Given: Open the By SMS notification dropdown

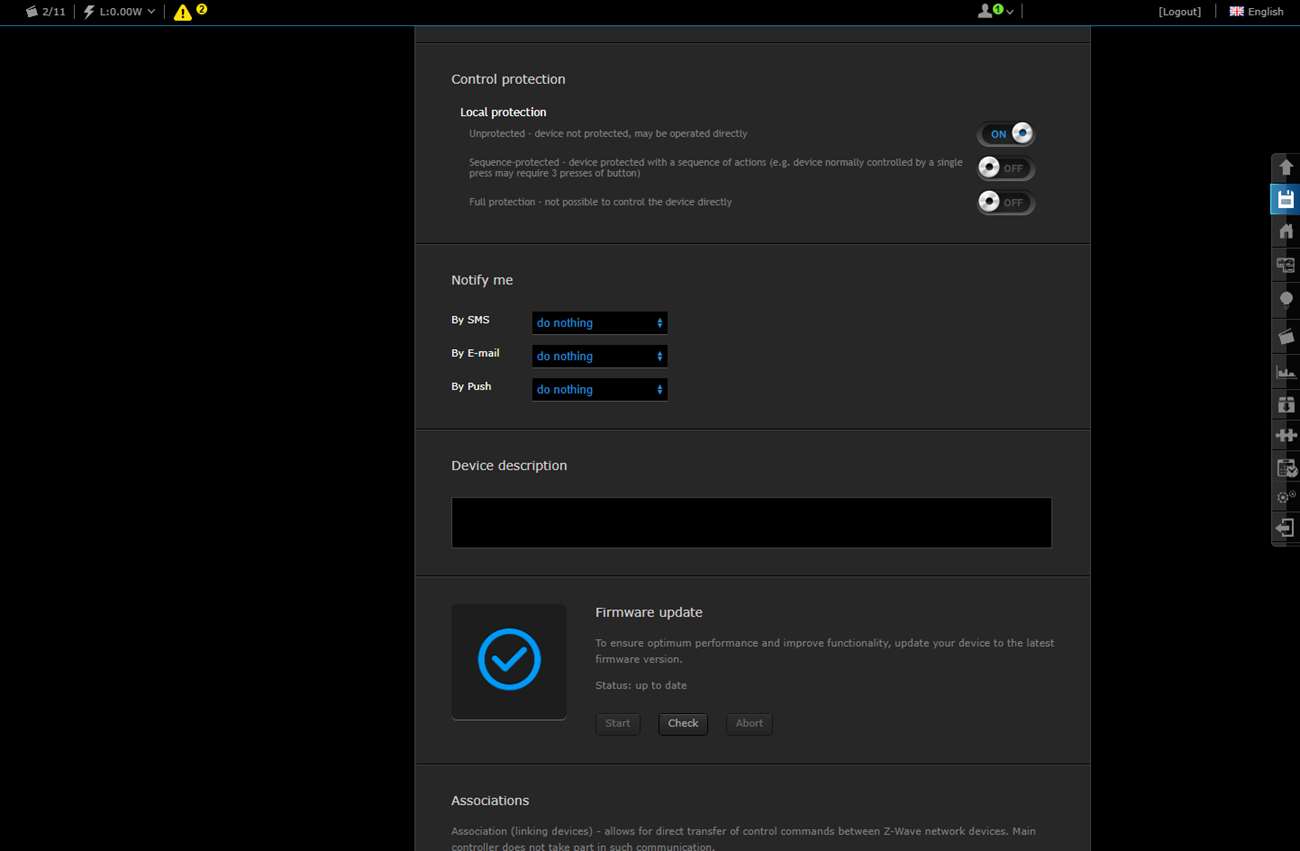Looking at the screenshot, I should point(599,323).
